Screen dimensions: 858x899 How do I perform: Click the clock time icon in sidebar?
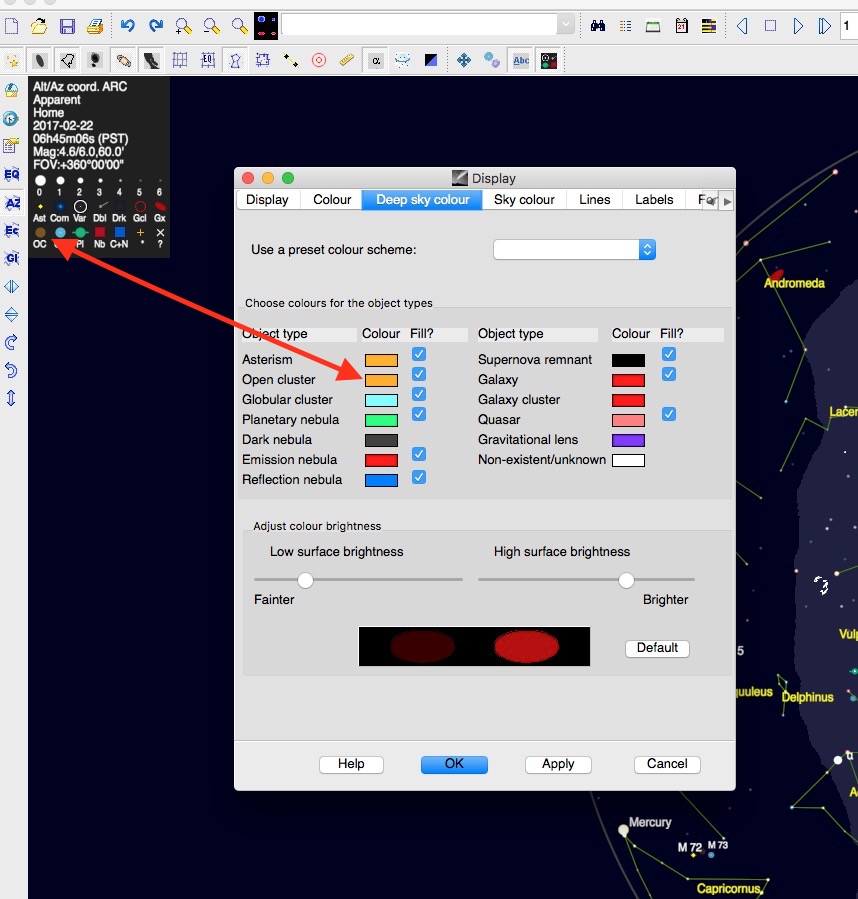coord(11,119)
